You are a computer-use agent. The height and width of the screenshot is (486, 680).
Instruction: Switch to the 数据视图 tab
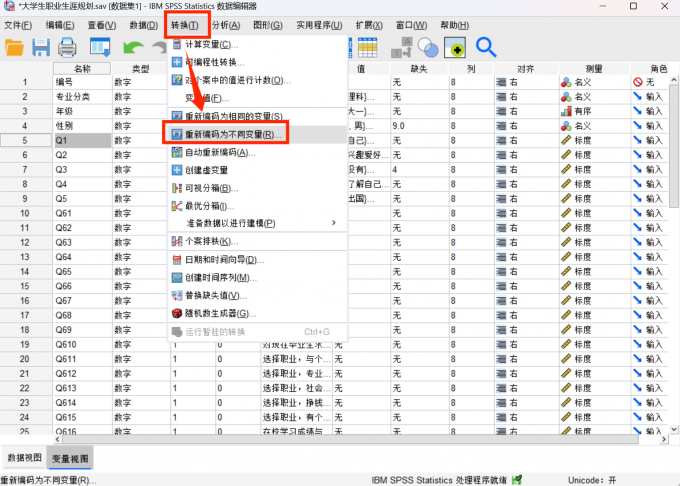[x=24, y=458]
